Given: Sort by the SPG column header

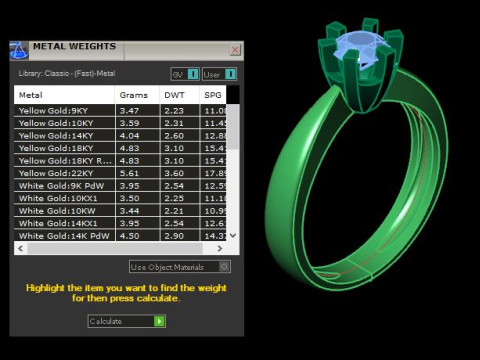Looking at the screenshot, I should tap(213, 95).
